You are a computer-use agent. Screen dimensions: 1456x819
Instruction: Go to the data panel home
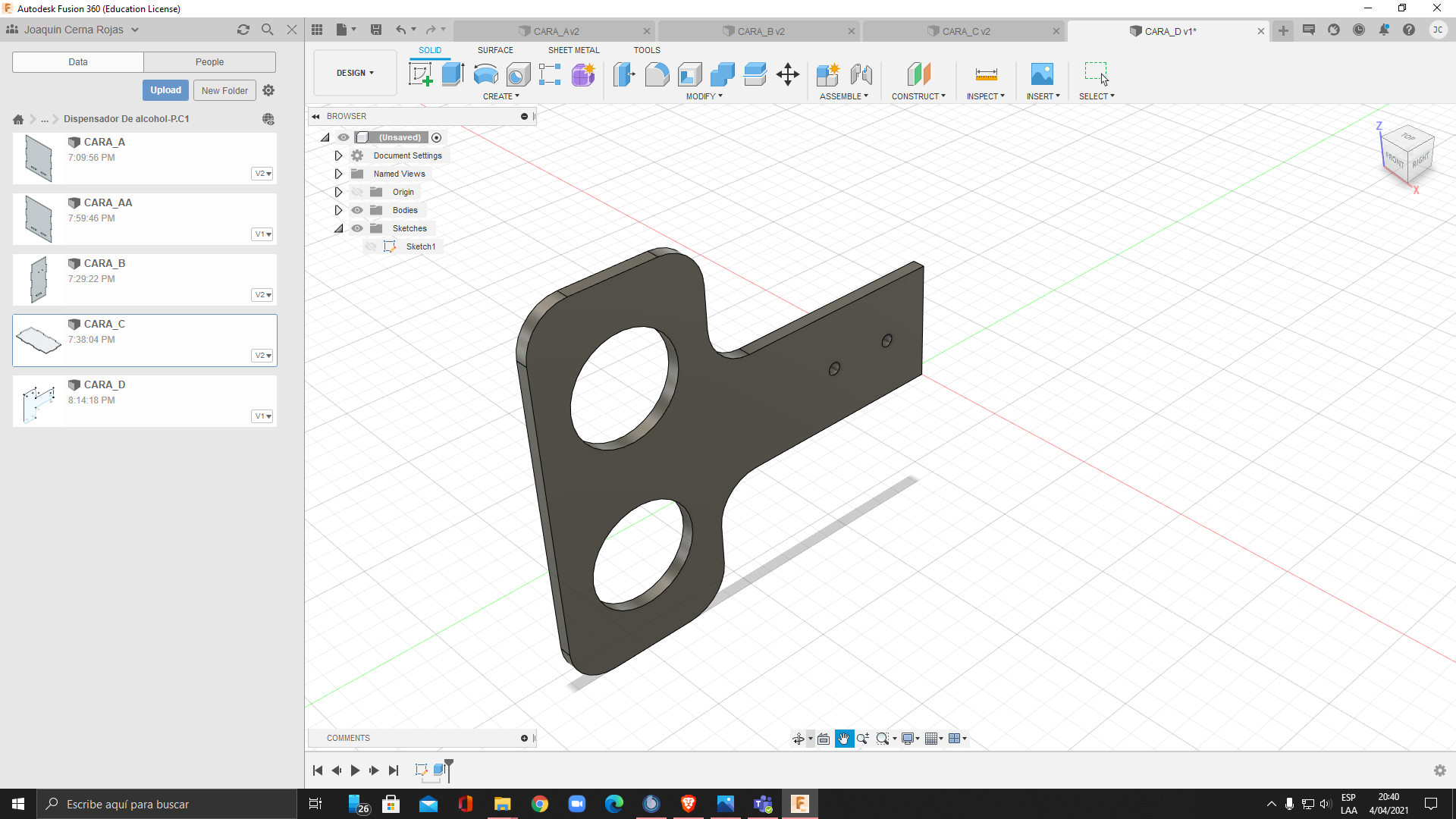coord(18,119)
